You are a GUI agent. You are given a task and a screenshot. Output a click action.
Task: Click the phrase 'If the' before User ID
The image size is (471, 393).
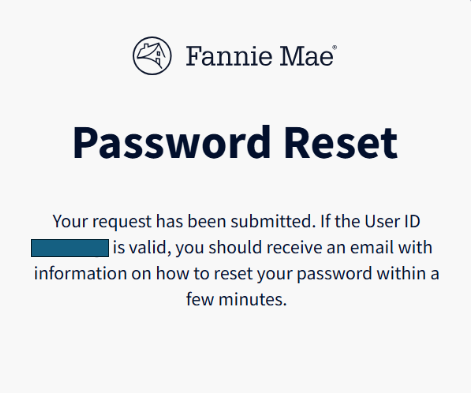click(x=340, y=221)
